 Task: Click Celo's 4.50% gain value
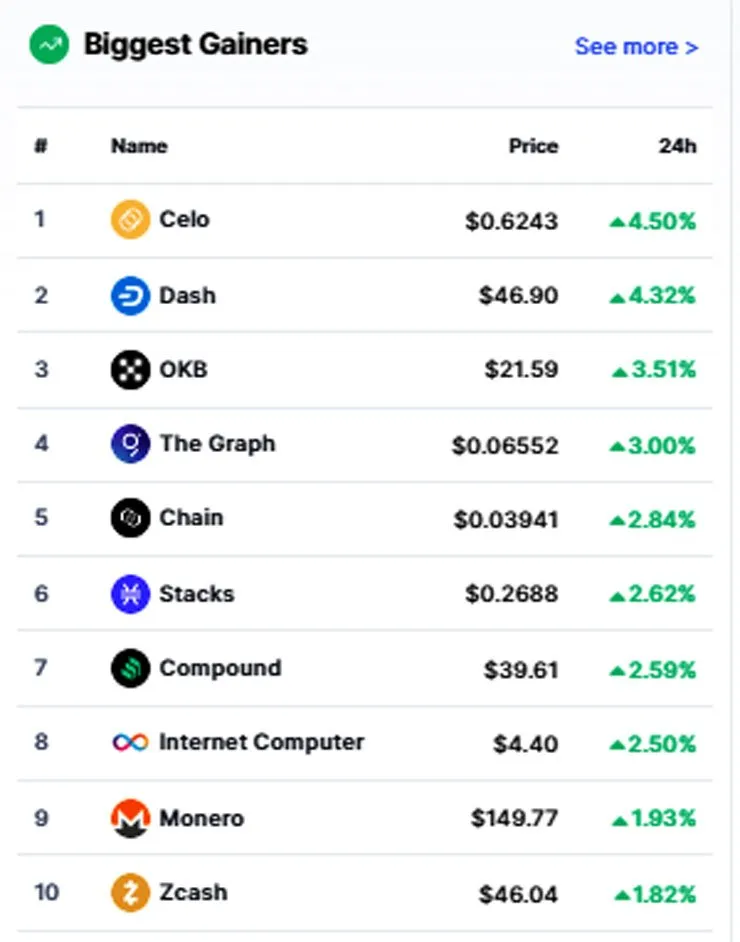click(653, 222)
